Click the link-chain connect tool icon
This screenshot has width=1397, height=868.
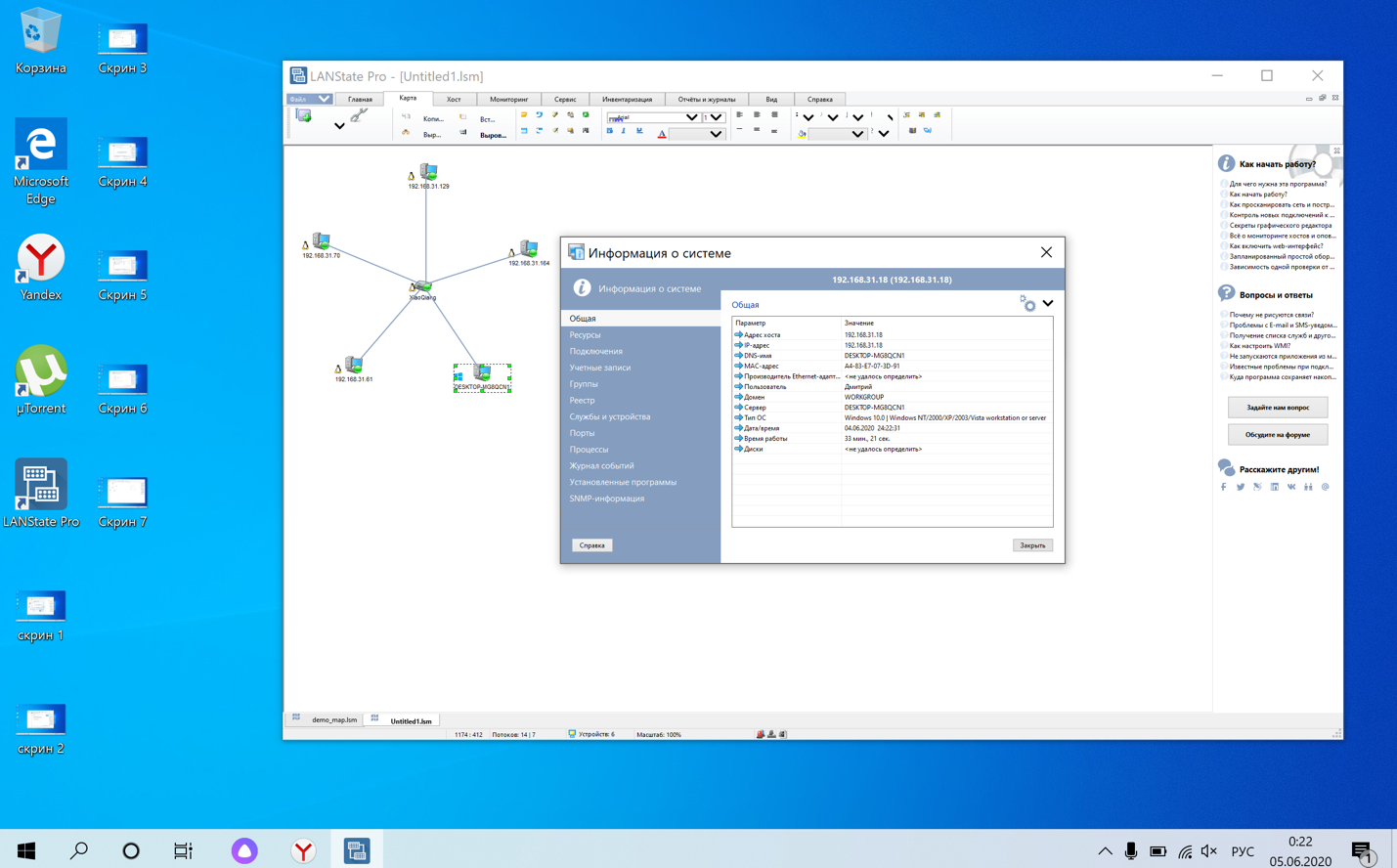coord(359,115)
